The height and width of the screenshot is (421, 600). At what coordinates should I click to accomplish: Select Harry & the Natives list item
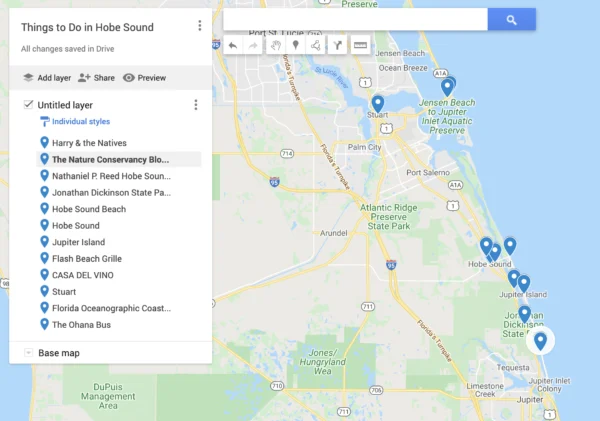click(119, 143)
